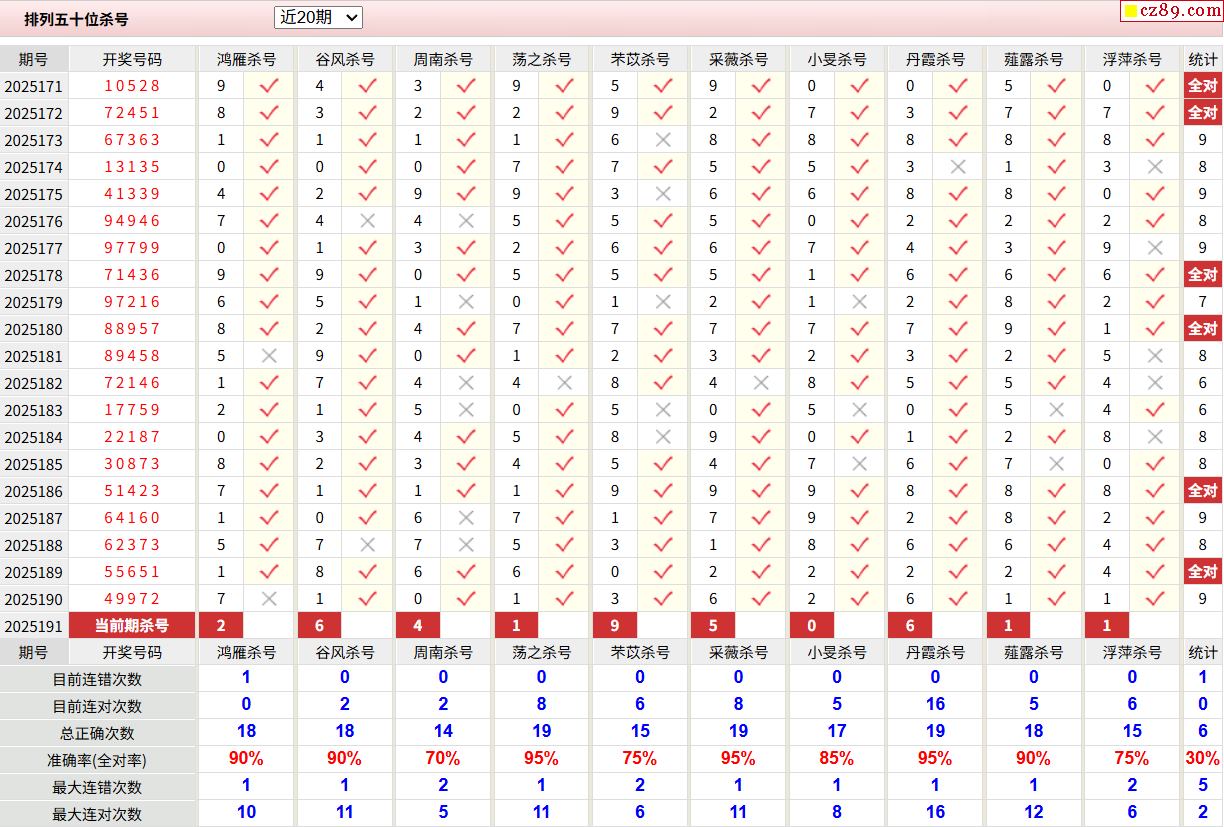The width and height of the screenshot is (1224, 827).
Task: Click 谷风's current kill number 6 in row 2025191
Action: [320, 626]
